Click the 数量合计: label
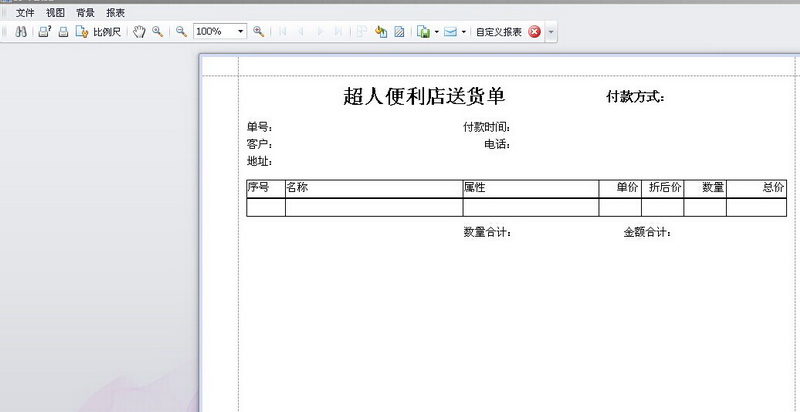Viewport: 800px width, 412px height. pos(487,233)
